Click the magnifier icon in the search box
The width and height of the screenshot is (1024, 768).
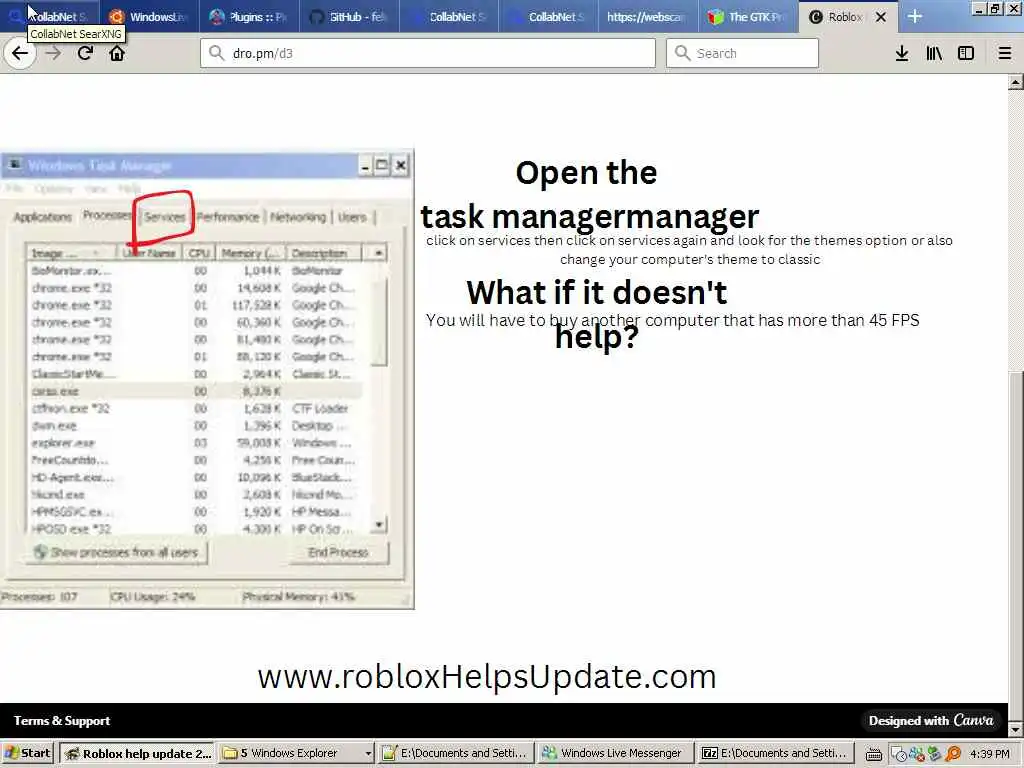[682, 53]
